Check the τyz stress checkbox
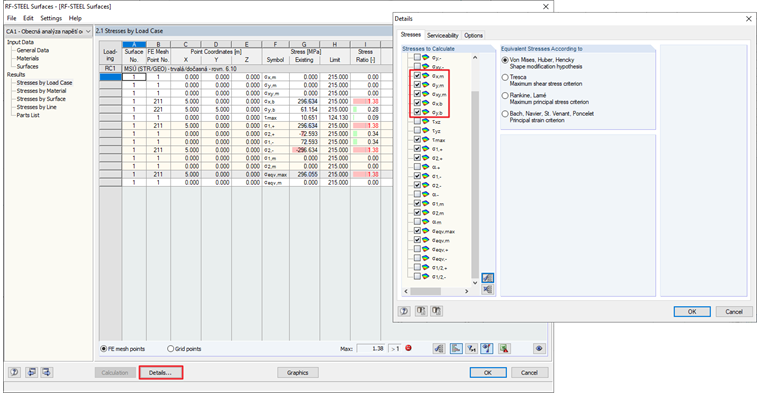Screen dimensions: 760x393 [417, 130]
